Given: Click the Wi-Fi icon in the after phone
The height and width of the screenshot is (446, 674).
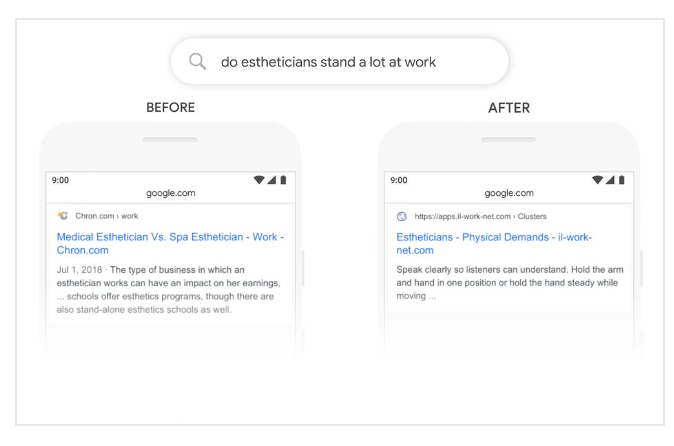Looking at the screenshot, I should pos(597,180).
